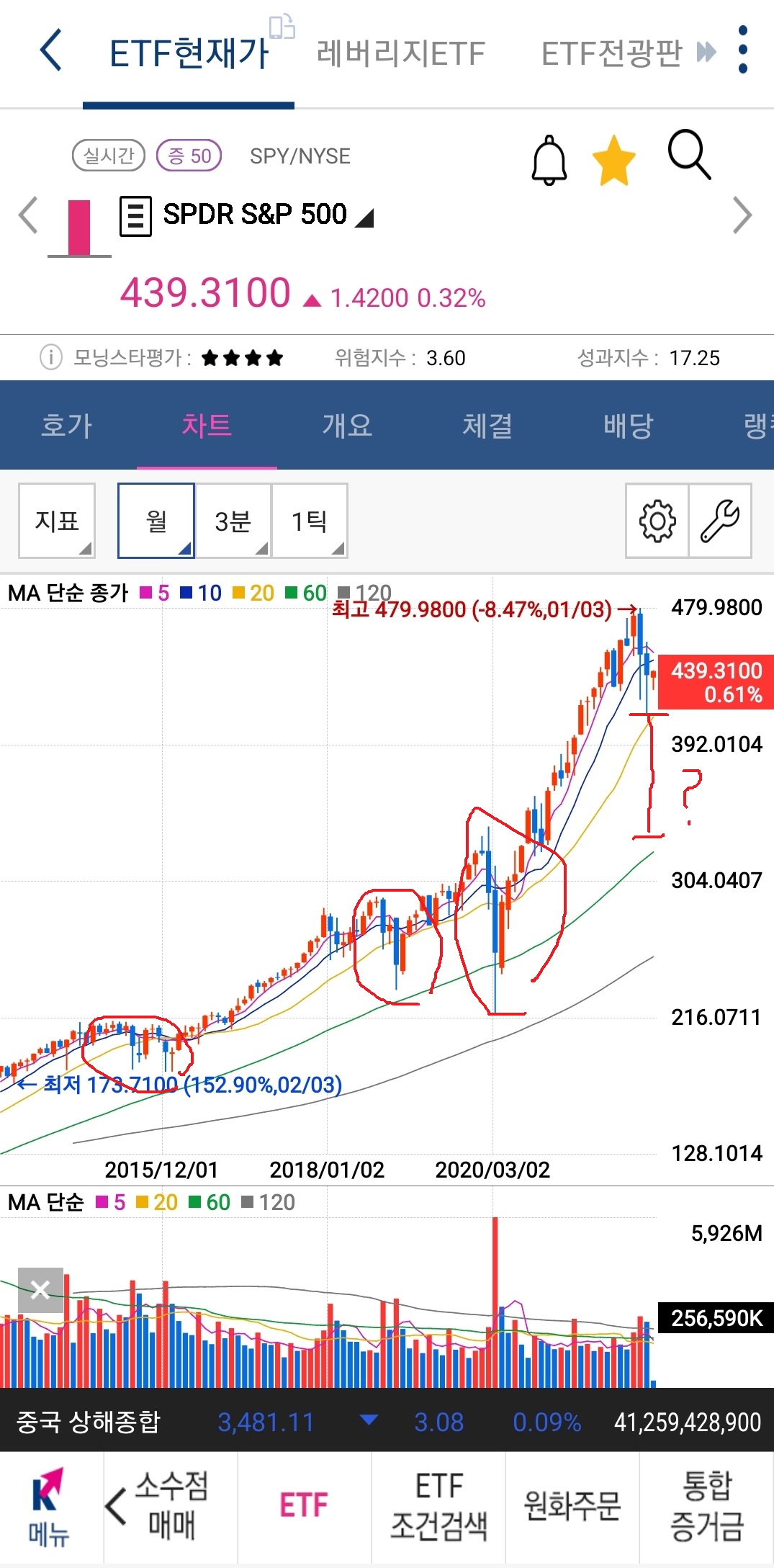The height and width of the screenshot is (1568, 774).
Task: Open the K 메뉴 main menu
Action: (49, 1507)
